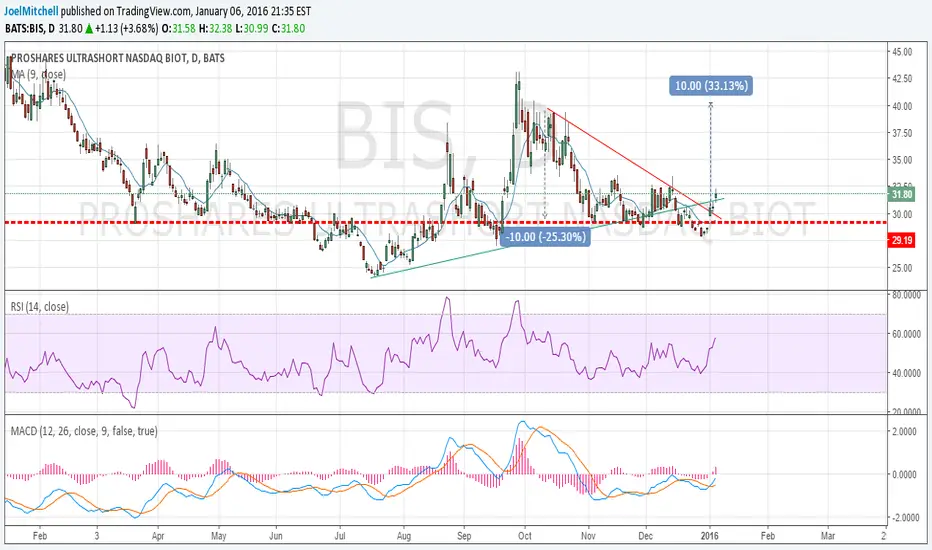This screenshot has height=550, width=932.
Task: Select the 40.00 price axis label
Action: pos(902,106)
